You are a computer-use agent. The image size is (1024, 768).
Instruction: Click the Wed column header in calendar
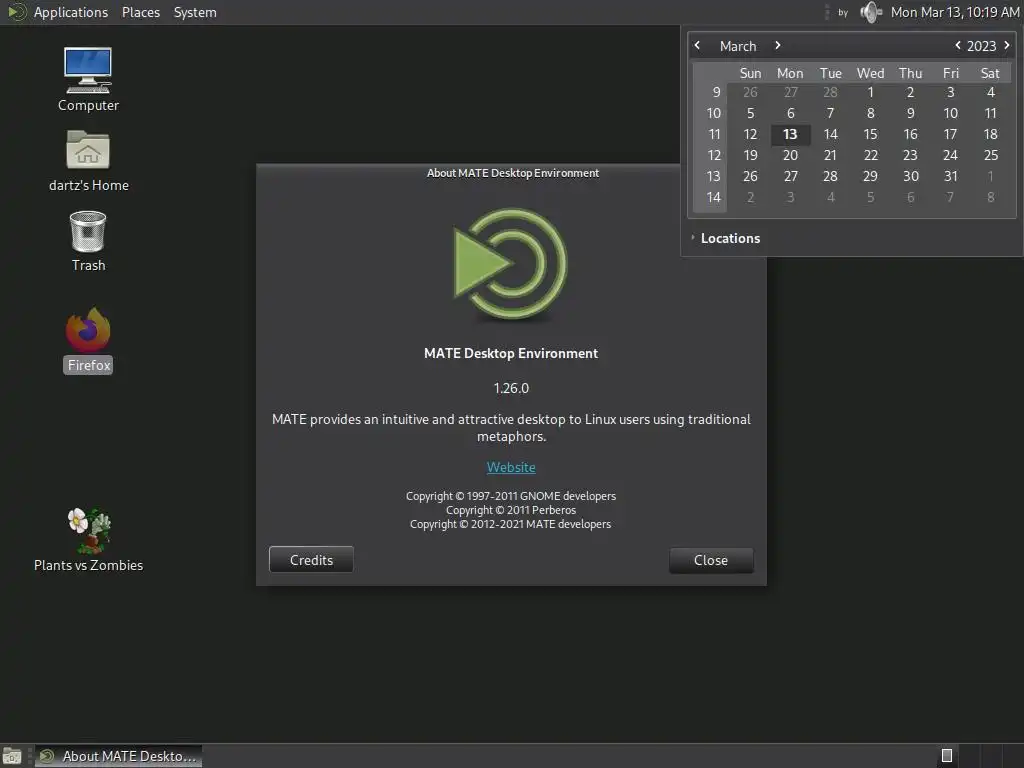871,73
